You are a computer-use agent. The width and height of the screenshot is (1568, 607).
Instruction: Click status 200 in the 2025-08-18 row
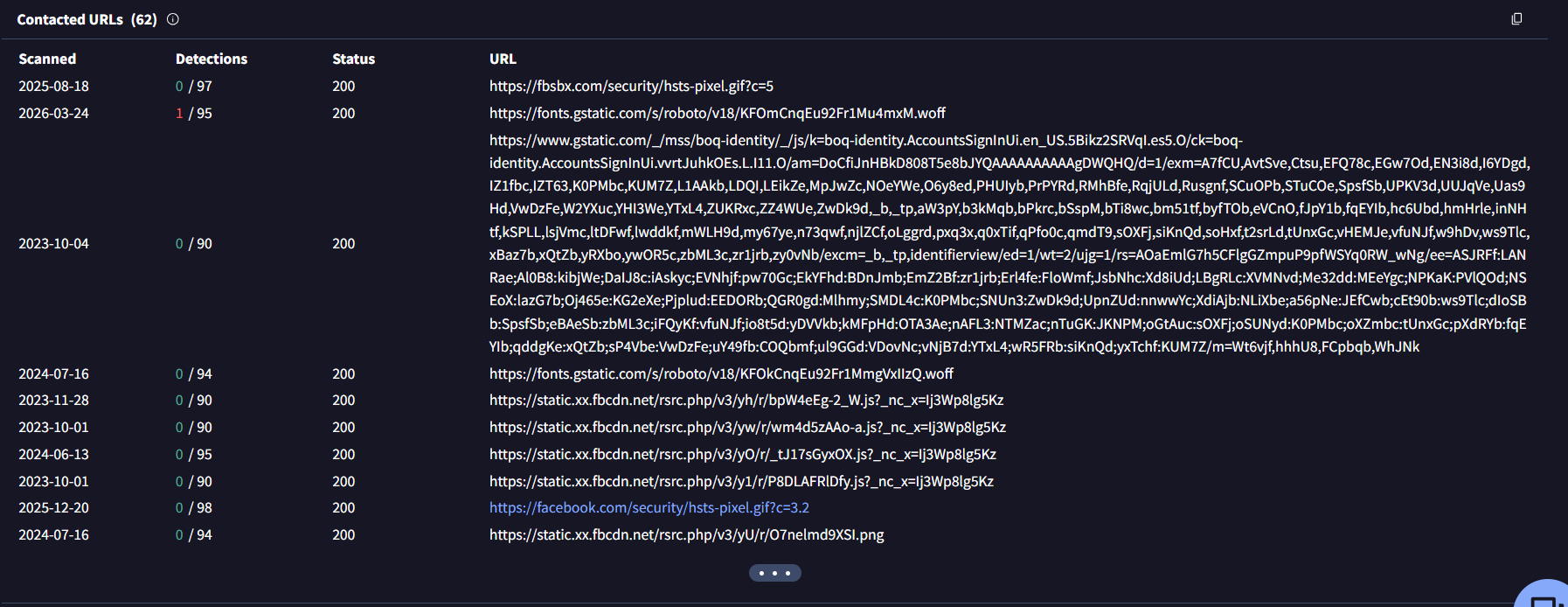tap(343, 86)
